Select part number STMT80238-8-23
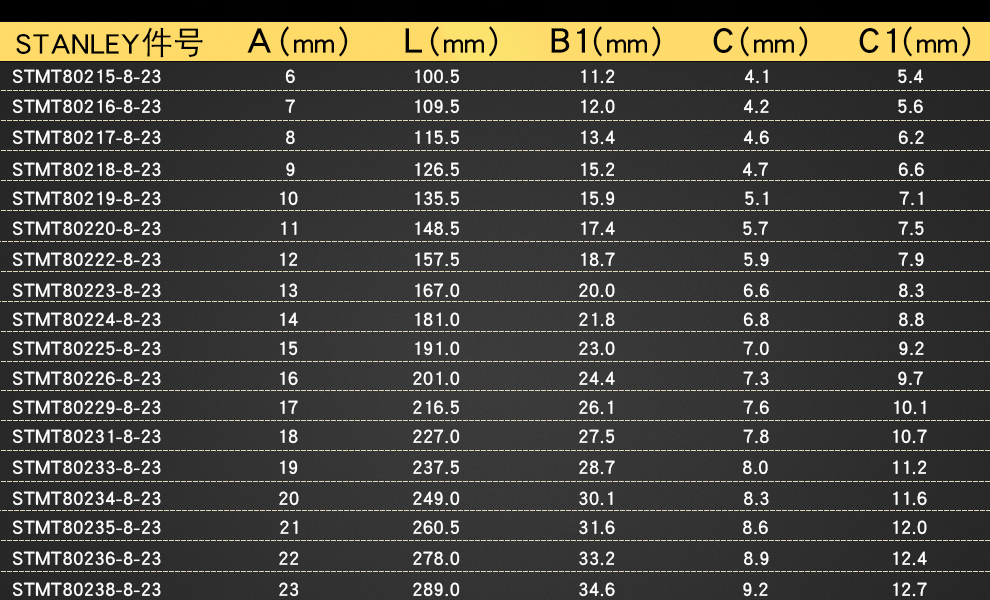 [x=86, y=589]
